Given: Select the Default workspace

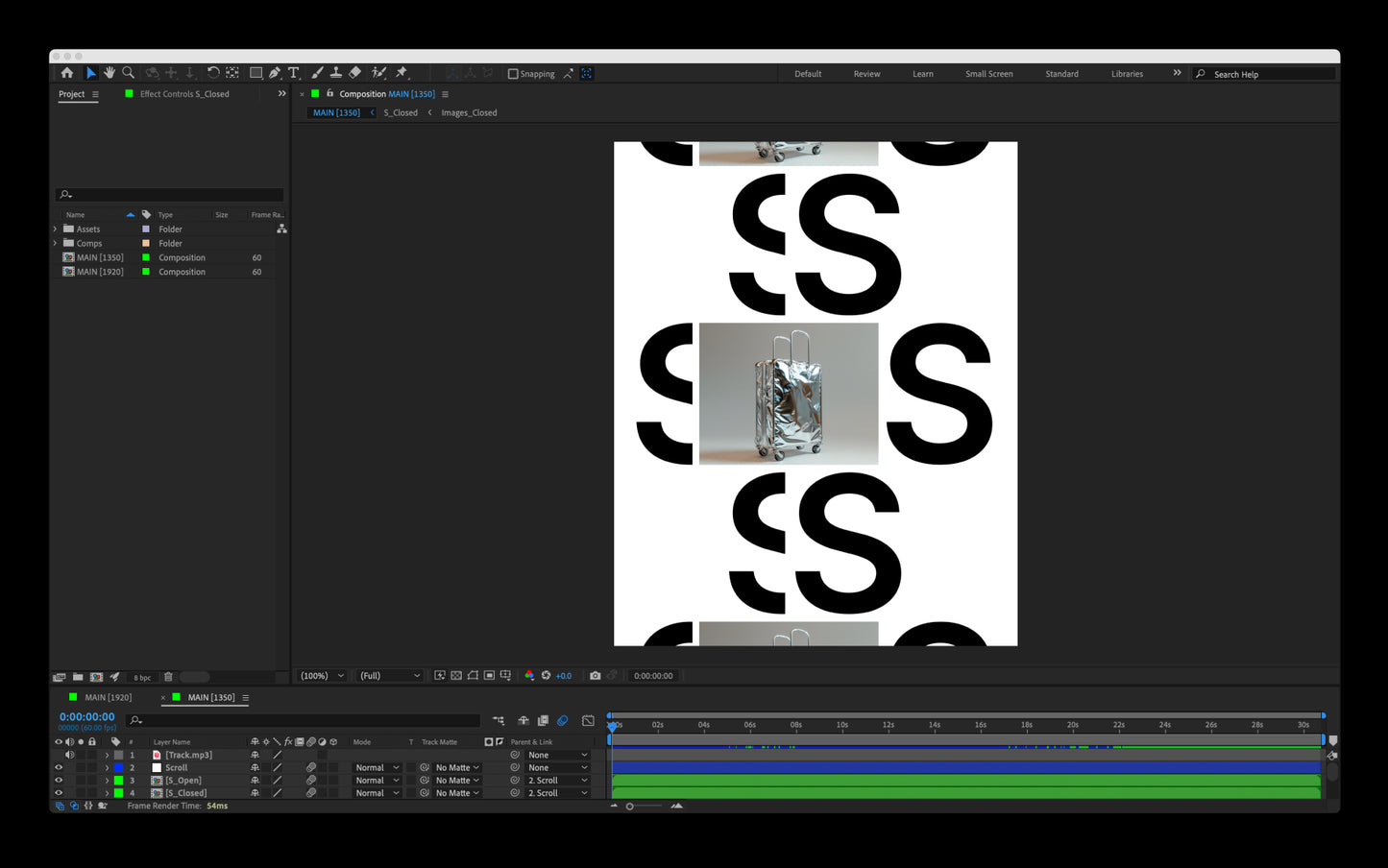Looking at the screenshot, I should (x=808, y=74).
